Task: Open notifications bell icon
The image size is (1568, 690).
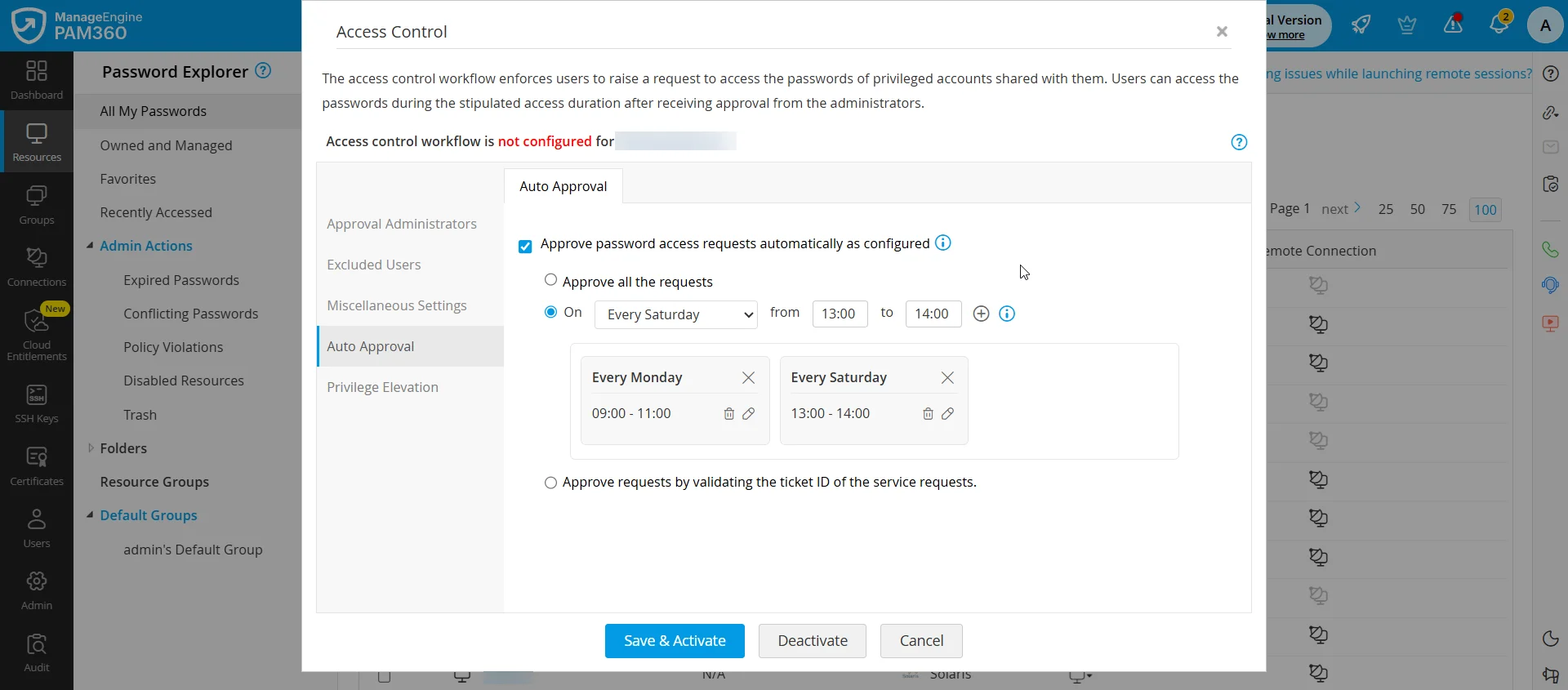Action: [1499, 24]
